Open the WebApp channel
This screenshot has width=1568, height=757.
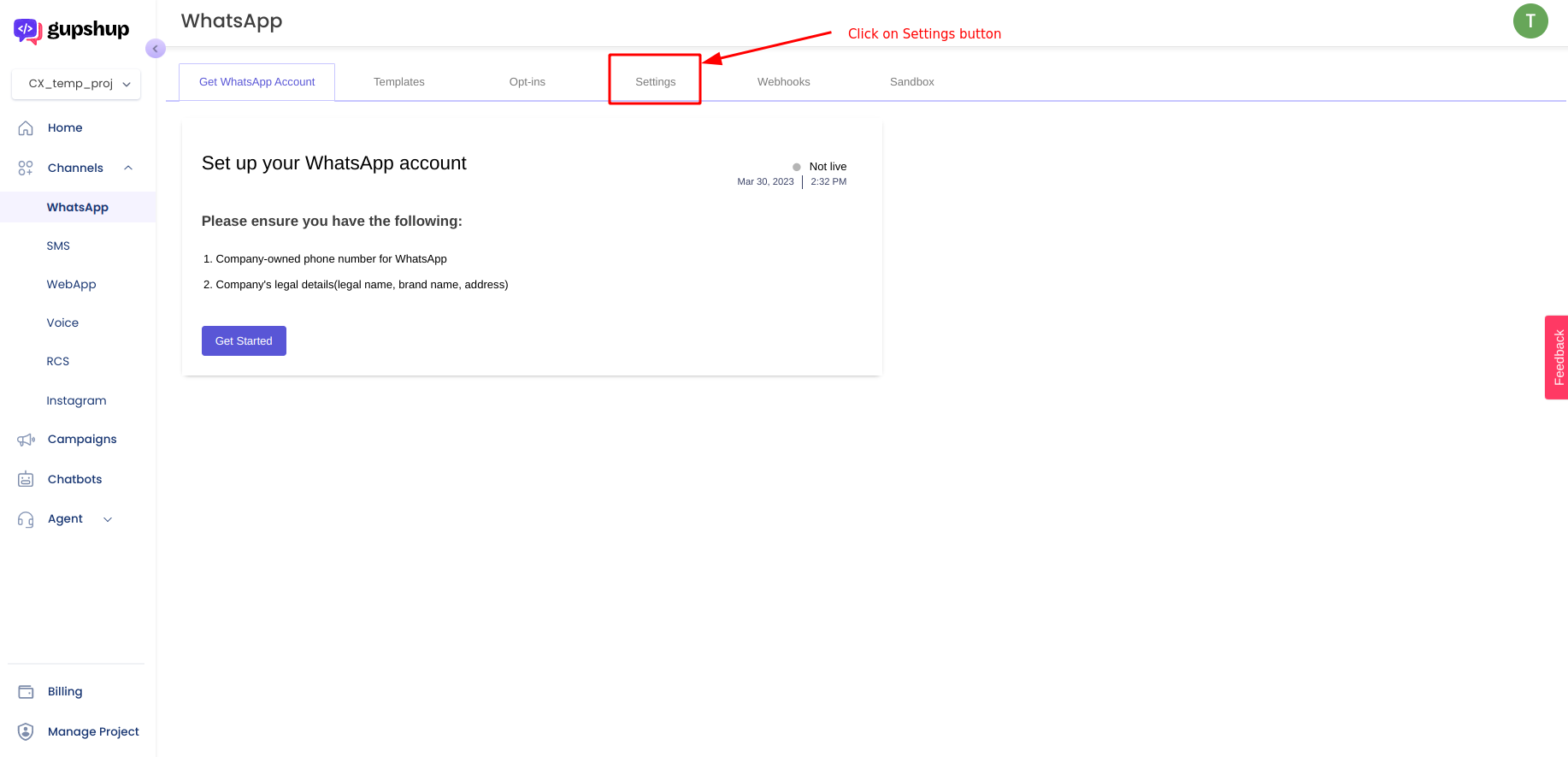pyautogui.click(x=71, y=285)
